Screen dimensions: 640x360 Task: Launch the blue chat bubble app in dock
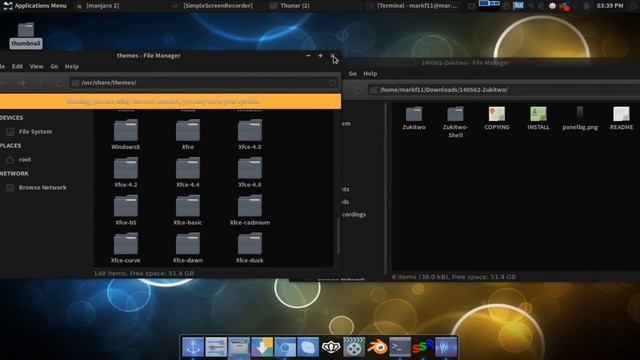[x=308, y=347]
